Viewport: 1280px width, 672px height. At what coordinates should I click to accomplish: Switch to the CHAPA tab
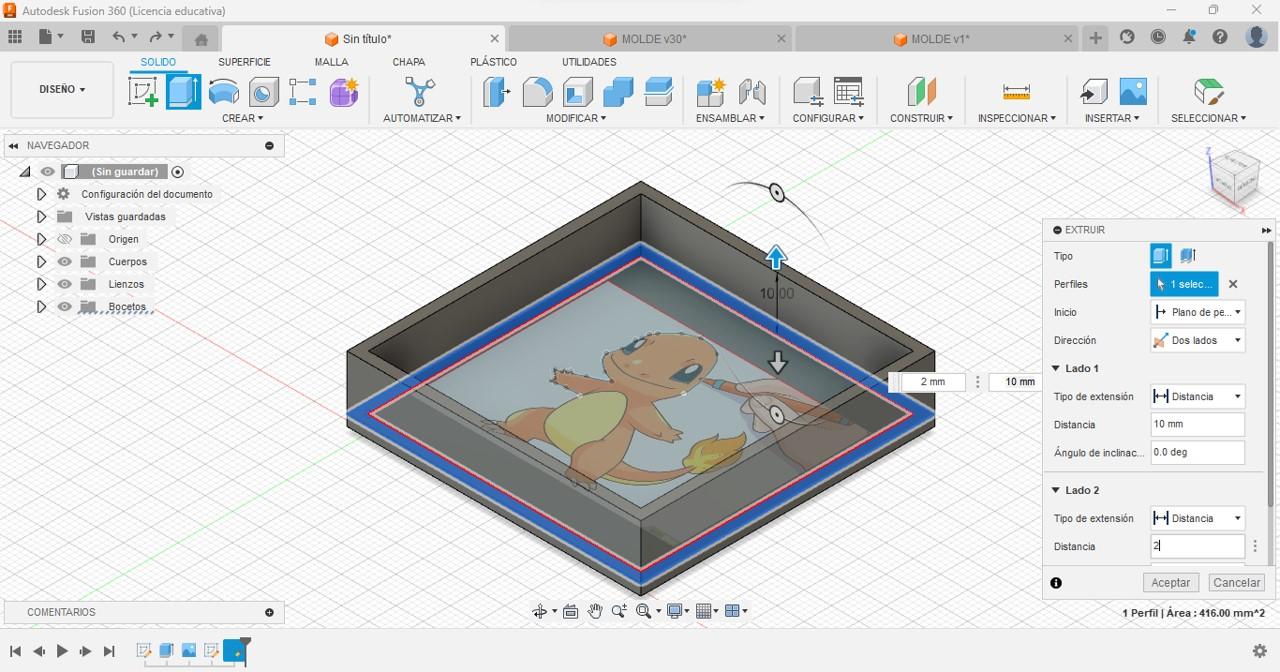[408, 62]
